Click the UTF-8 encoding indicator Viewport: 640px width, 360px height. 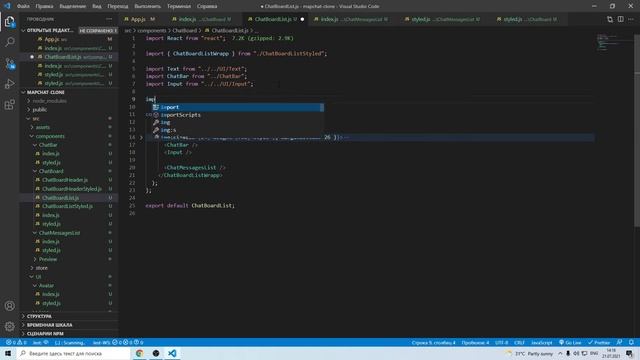coord(502,342)
